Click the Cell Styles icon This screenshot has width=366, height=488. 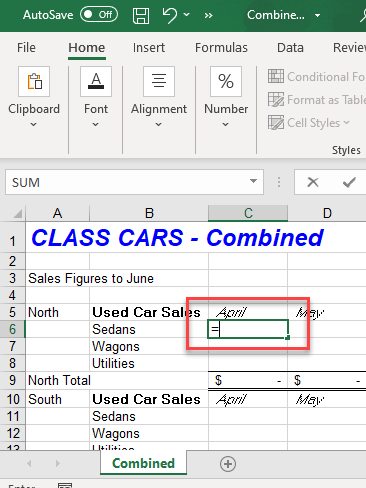coord(276,123)
